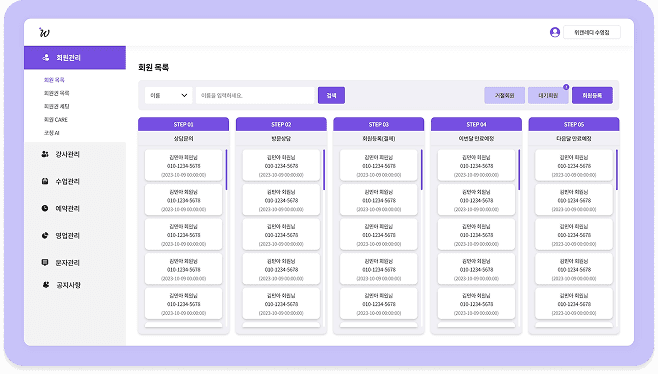Screen dimensions: 658x374
Task: Open the user profile avatar icon
Action: tap(555, 32)
